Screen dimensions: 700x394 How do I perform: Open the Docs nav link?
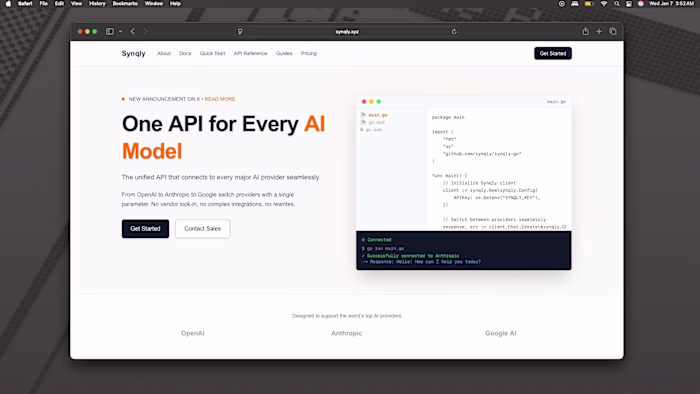pyautogui.click(x=185, y=54)
